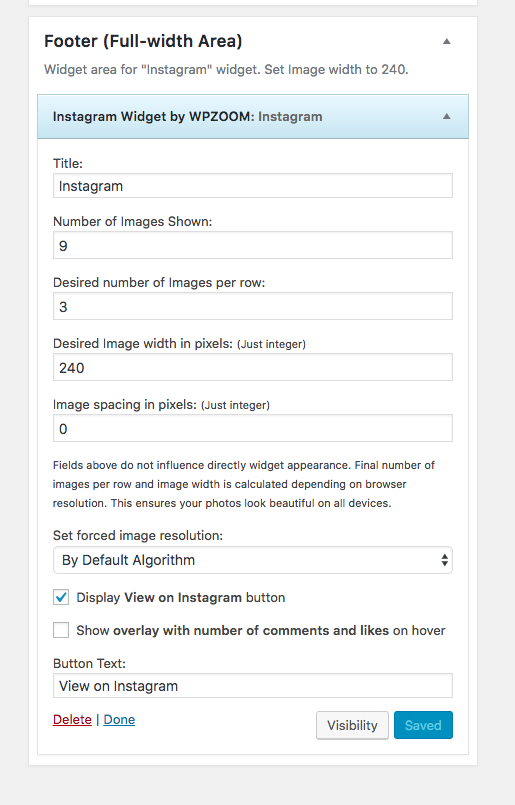
Task: Click the Title input field
Action: (253, 186)
